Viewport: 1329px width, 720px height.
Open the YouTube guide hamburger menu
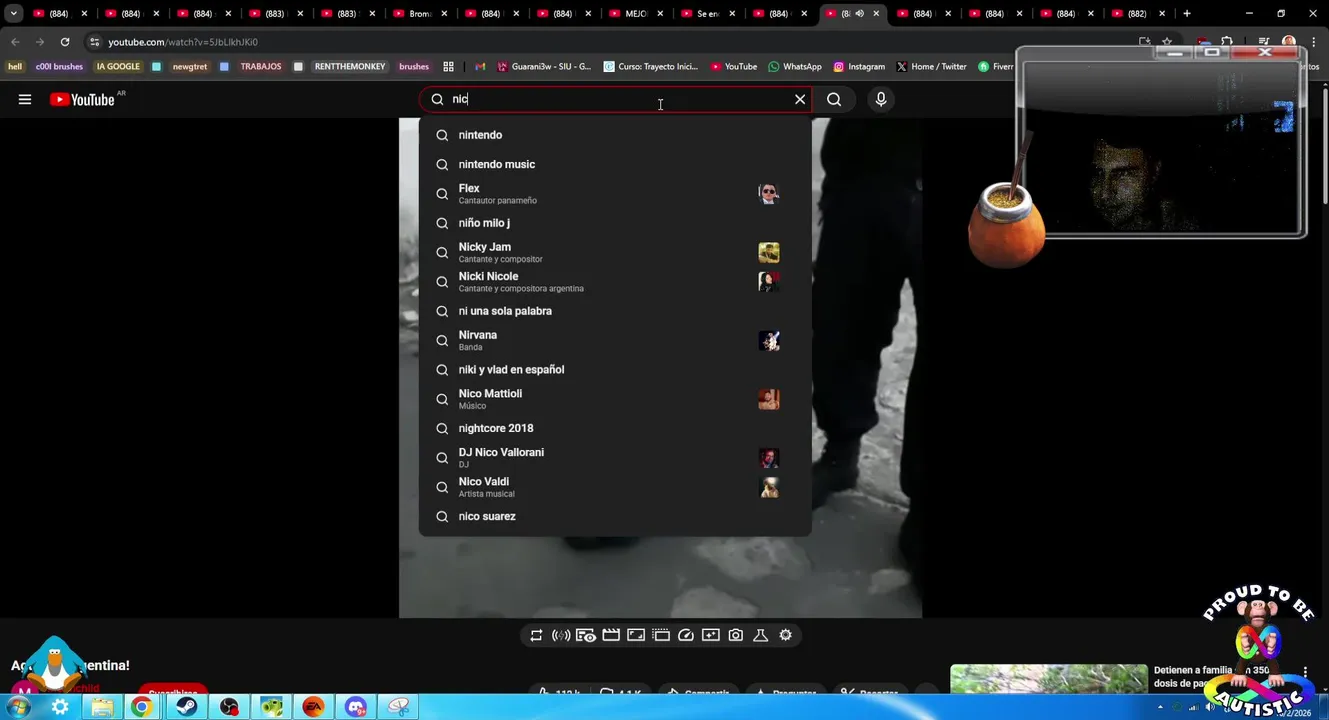(x=25, y=99)
